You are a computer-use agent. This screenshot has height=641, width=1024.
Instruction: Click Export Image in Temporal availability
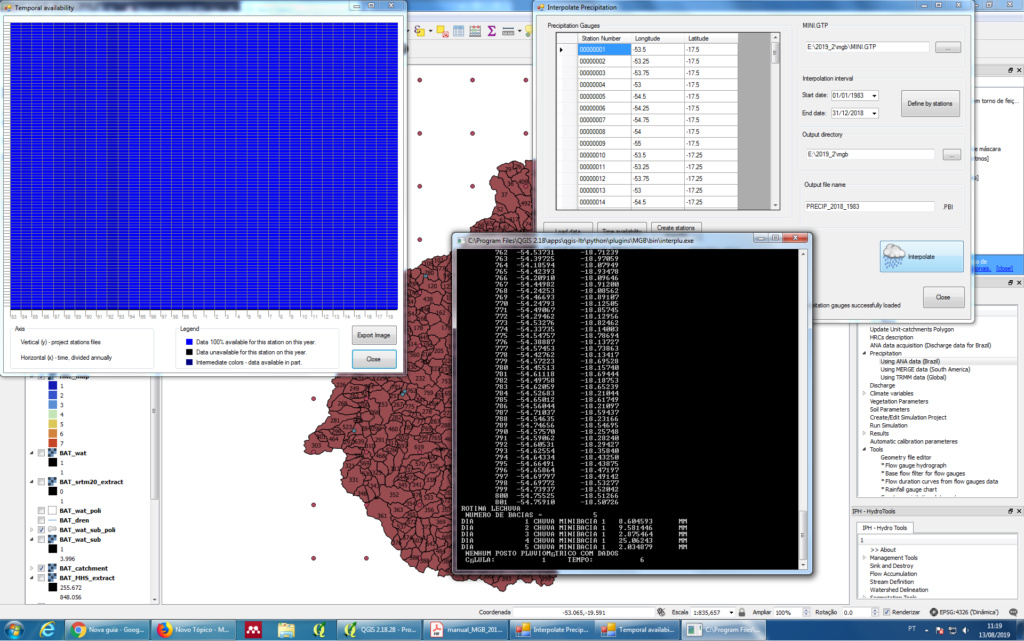click(x=374, y=336)
